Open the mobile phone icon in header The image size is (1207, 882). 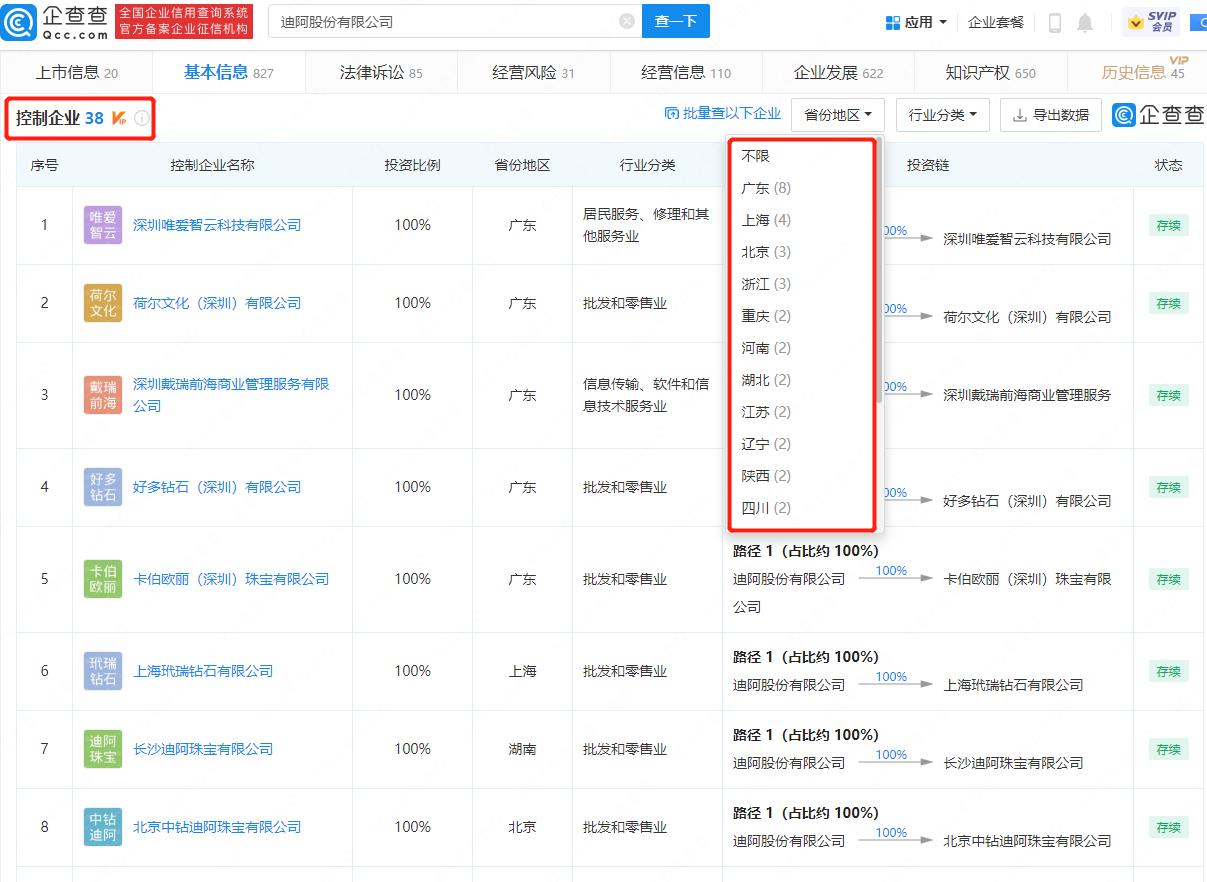click(x=1055, y=23)
